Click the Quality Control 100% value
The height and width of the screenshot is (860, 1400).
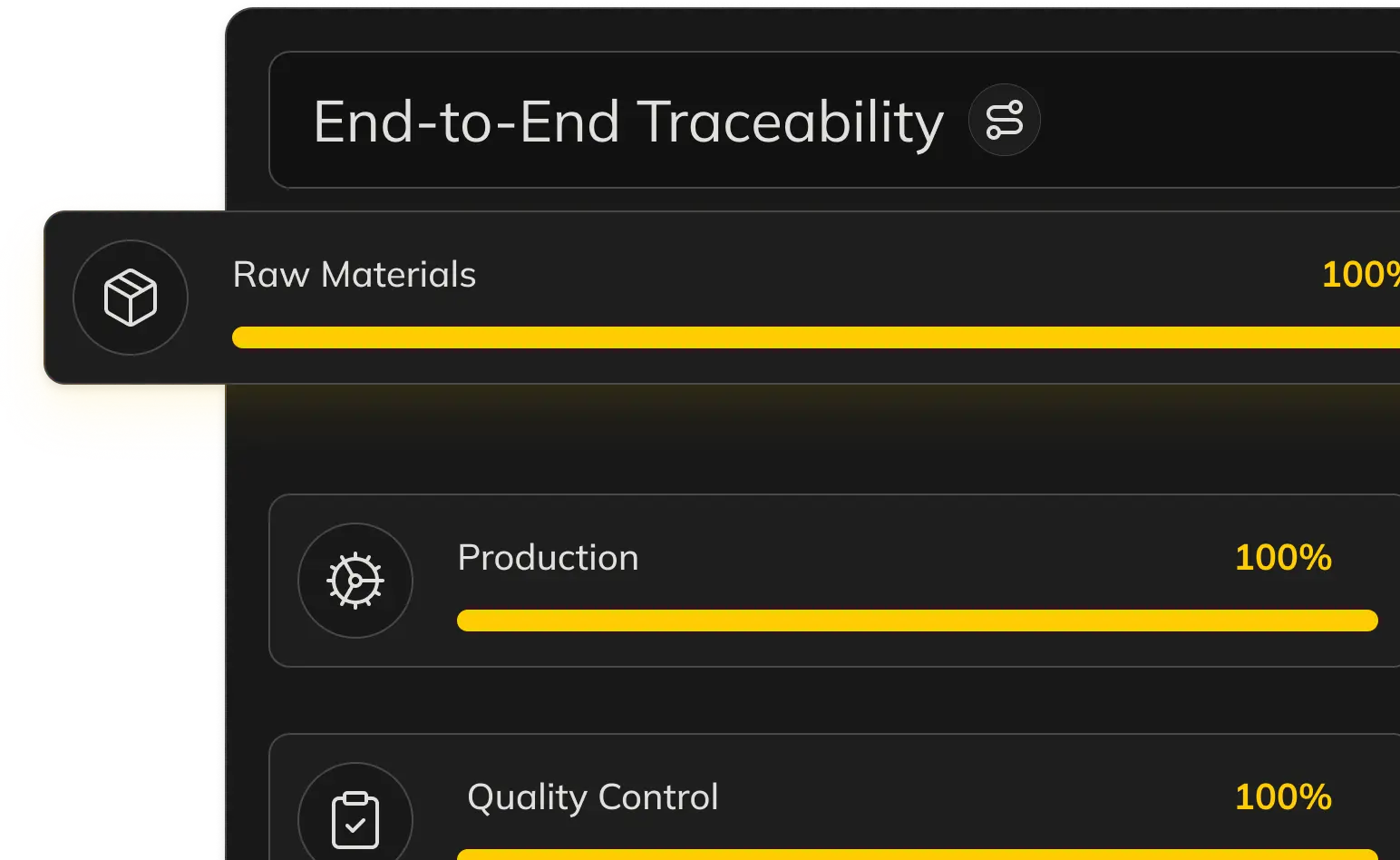point(1283,797)
